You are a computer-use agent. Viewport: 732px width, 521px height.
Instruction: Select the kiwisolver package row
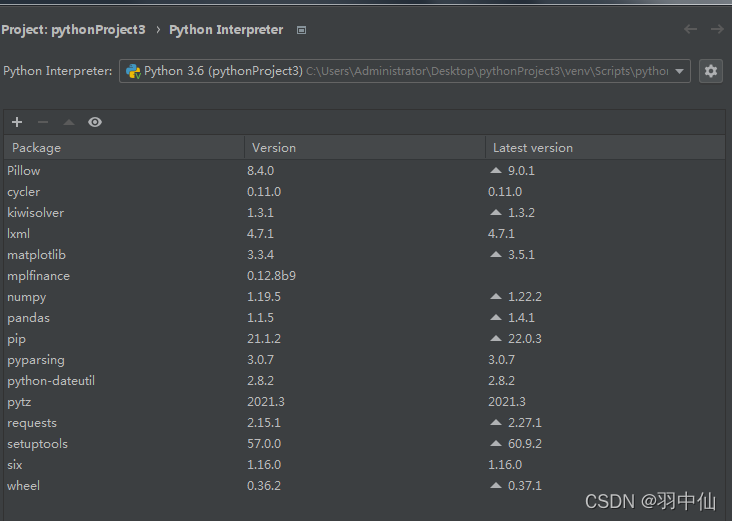(x=365, y=213)
